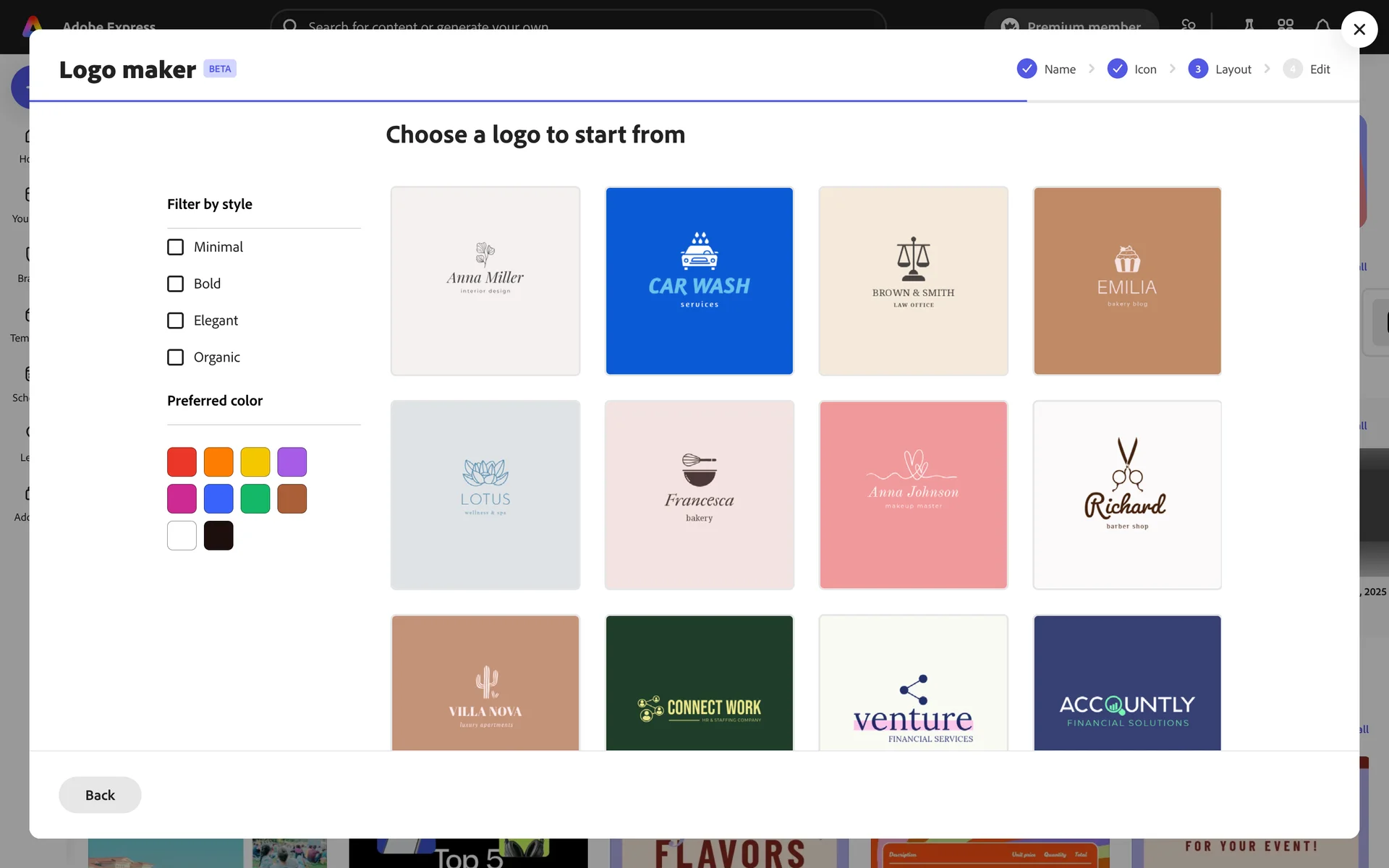
Task: Click the notification bell icon
Action: 1322,25
